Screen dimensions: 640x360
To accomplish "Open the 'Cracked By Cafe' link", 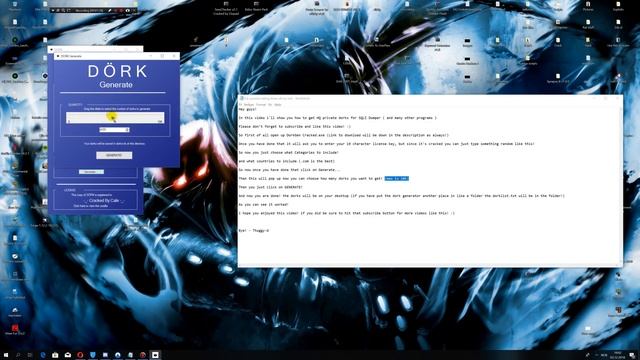I will point(104,201).
